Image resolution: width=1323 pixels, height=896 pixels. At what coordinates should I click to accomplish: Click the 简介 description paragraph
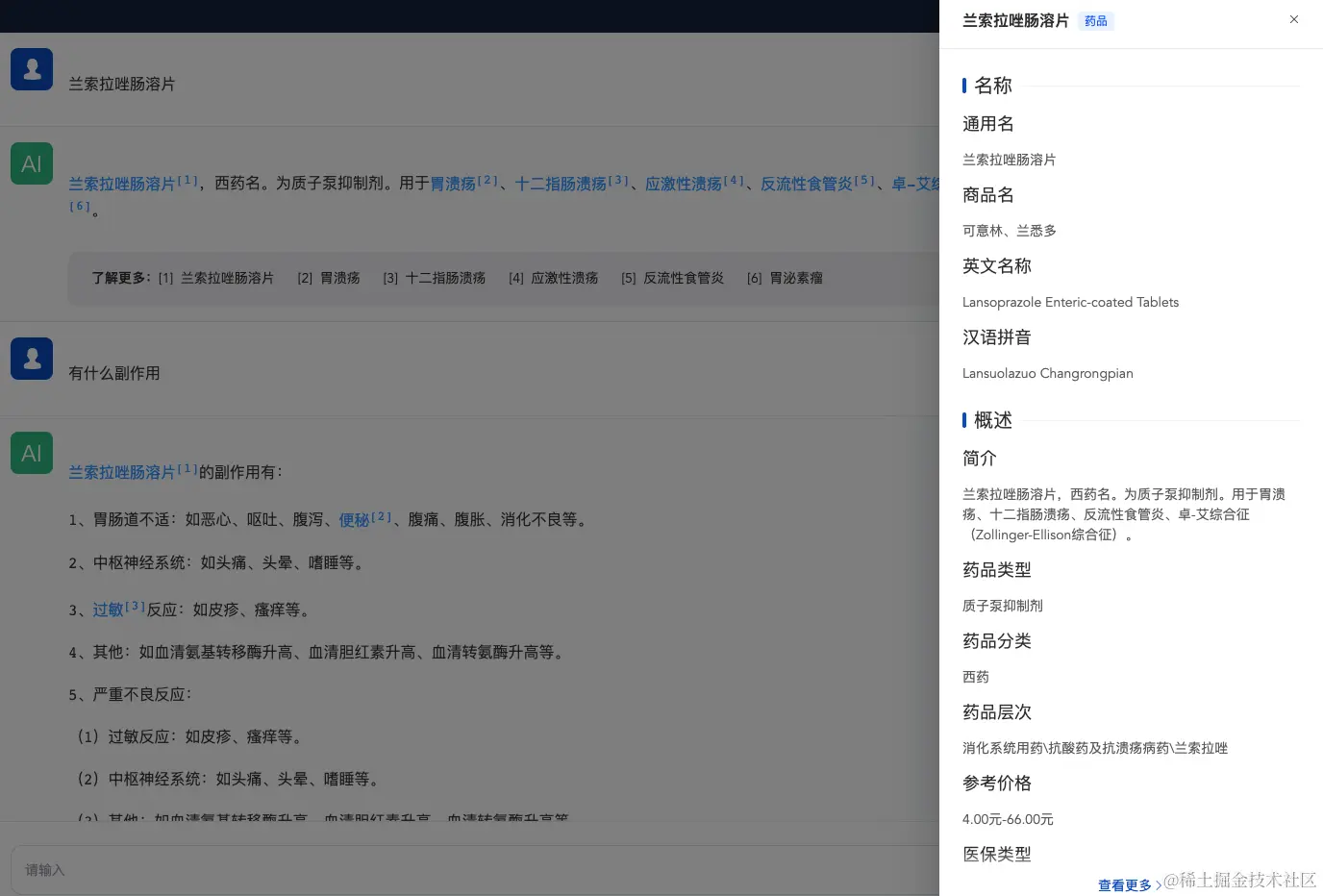click(x=1124, y=514)
